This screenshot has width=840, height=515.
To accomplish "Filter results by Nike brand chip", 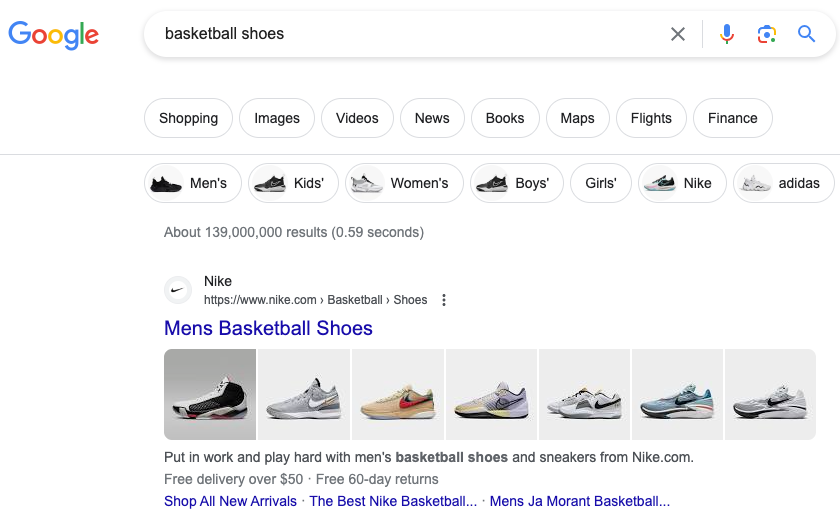I will [682, 183].
